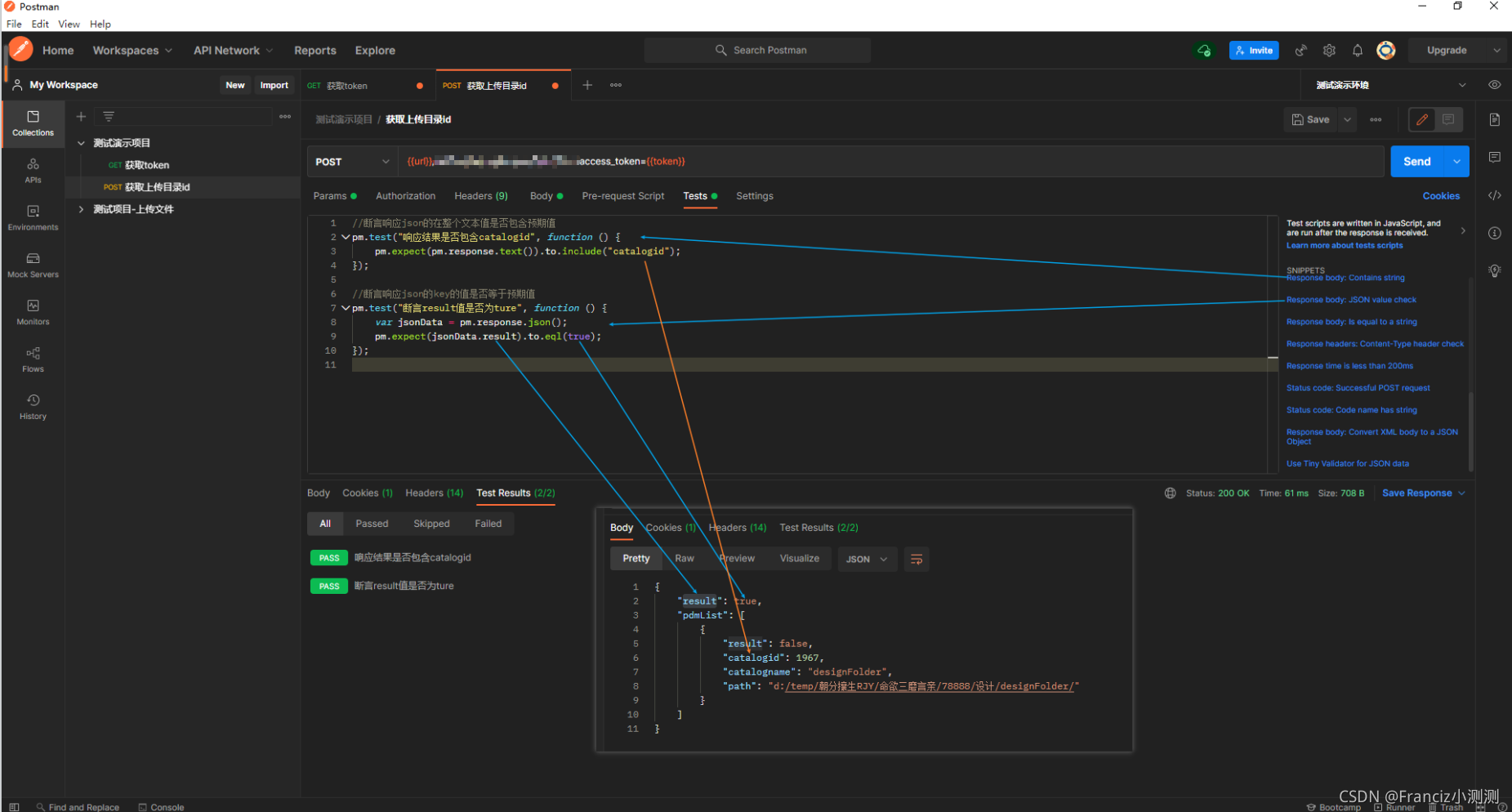Click the request URL input field

coord(890,162)
